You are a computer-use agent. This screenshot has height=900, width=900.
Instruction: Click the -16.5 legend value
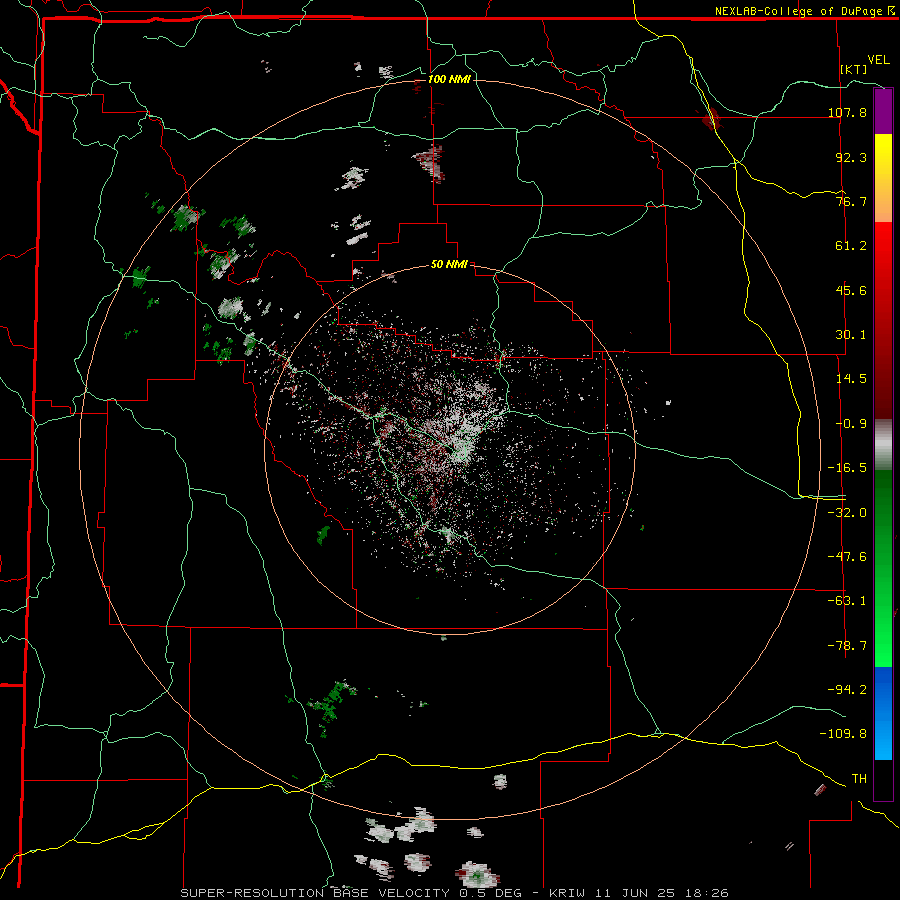click(847, 468)
